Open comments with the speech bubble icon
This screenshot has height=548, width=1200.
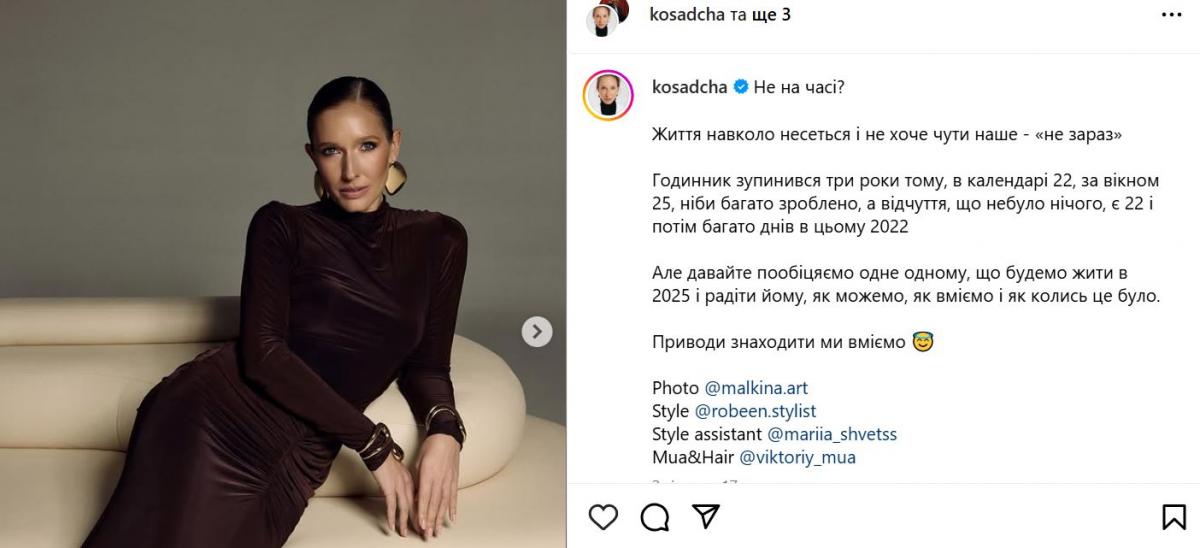tap(655, 516)
